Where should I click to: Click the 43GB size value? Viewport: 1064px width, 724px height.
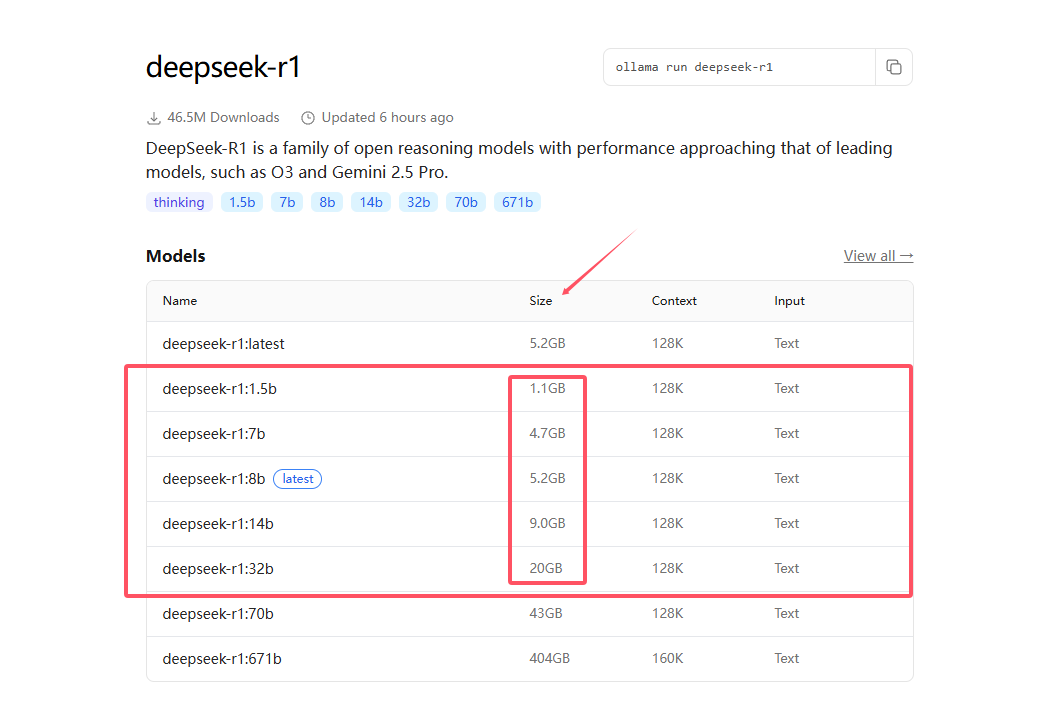click(546, 613)
